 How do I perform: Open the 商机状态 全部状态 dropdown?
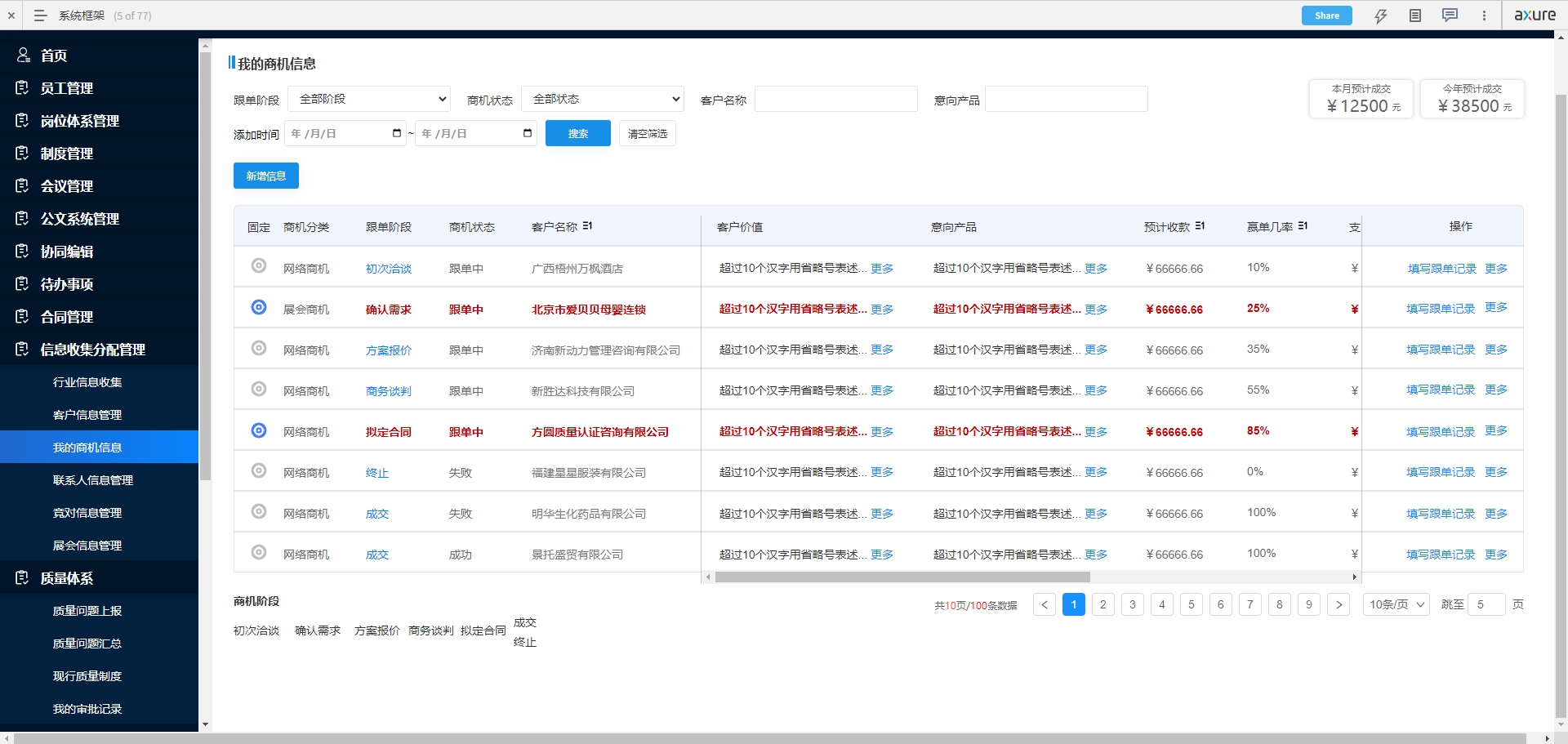[x=603, y=99]
